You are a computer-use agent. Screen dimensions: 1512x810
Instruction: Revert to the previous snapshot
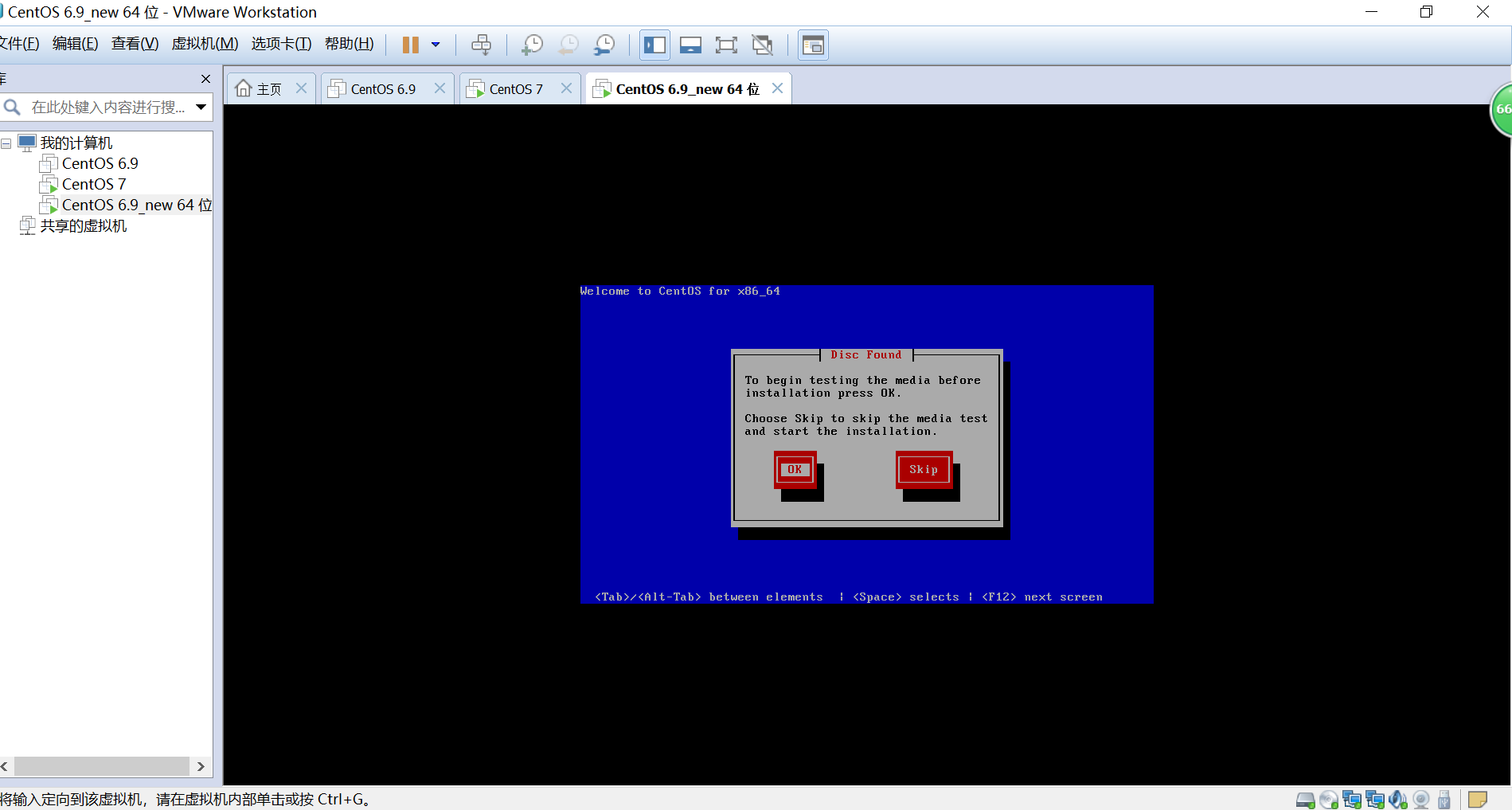[568, 45]
